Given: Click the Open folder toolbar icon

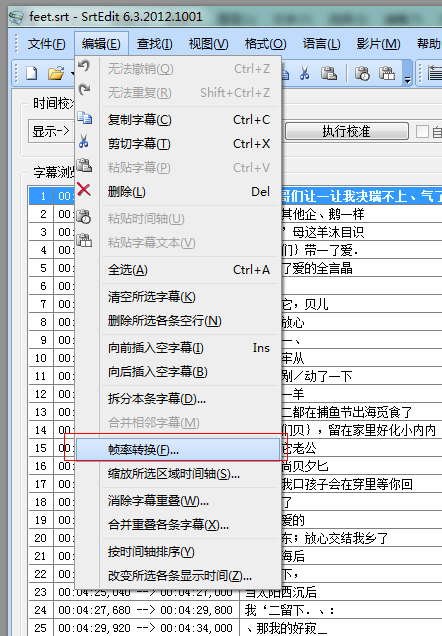Looking at the screenshot, I should tap(56, 73).
